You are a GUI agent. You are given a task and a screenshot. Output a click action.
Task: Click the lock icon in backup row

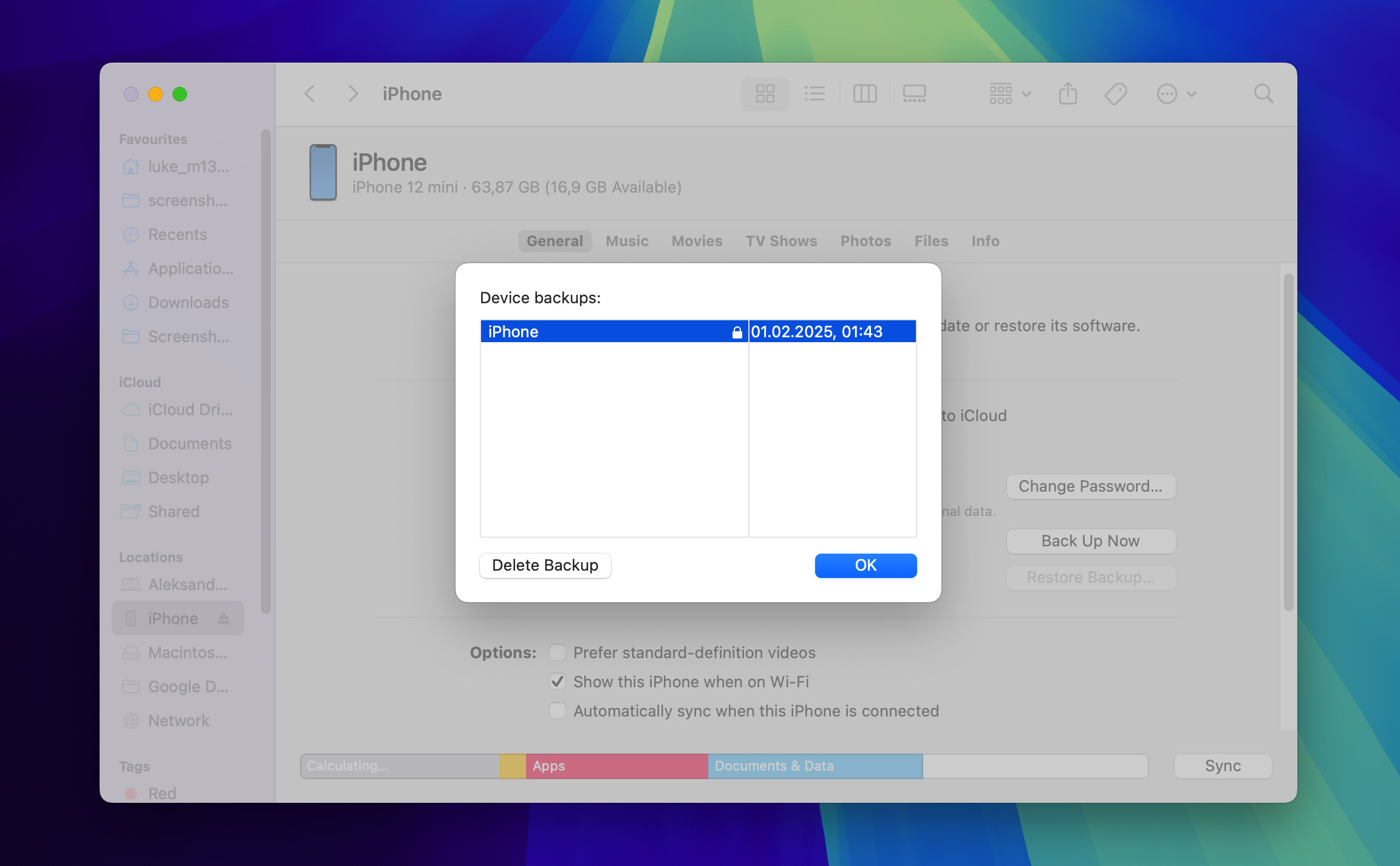tap(737, 332)
